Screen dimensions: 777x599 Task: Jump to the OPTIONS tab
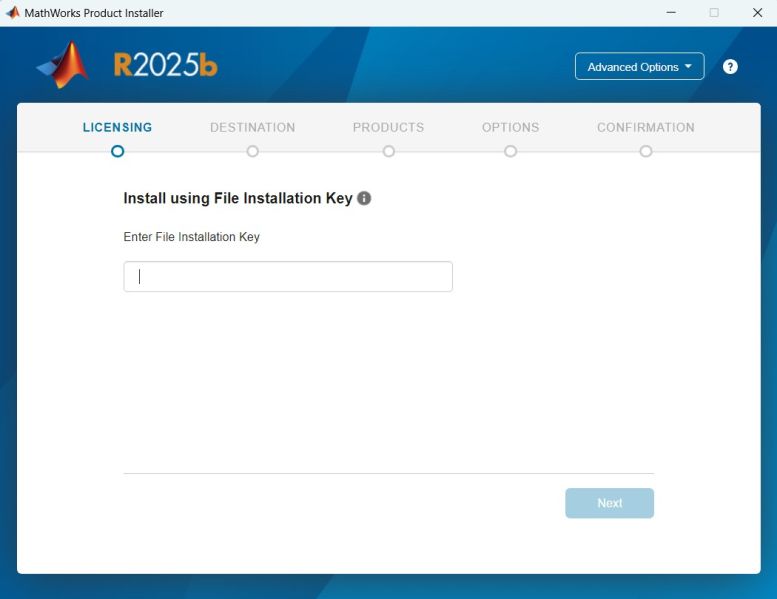510,128
